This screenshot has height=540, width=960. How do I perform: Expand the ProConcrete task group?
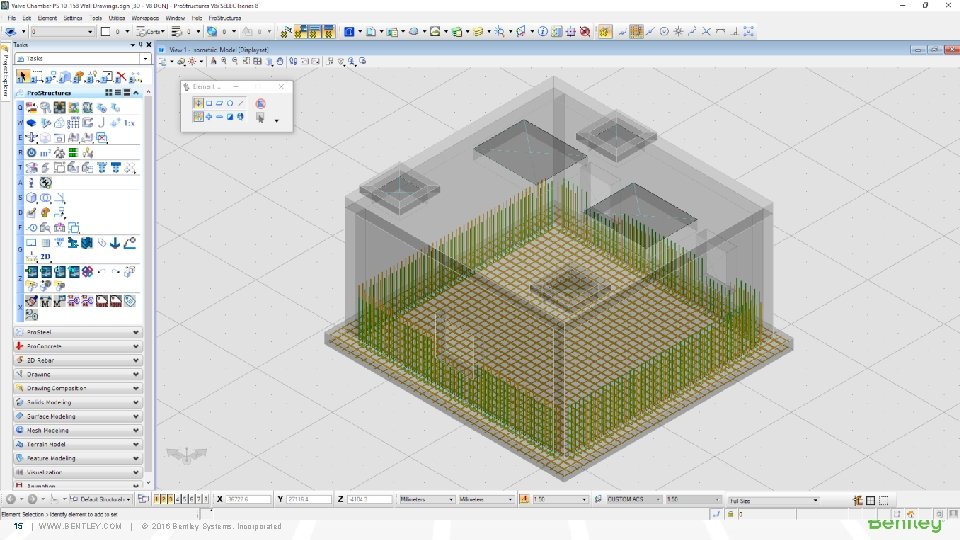click(x=78, y=346)
